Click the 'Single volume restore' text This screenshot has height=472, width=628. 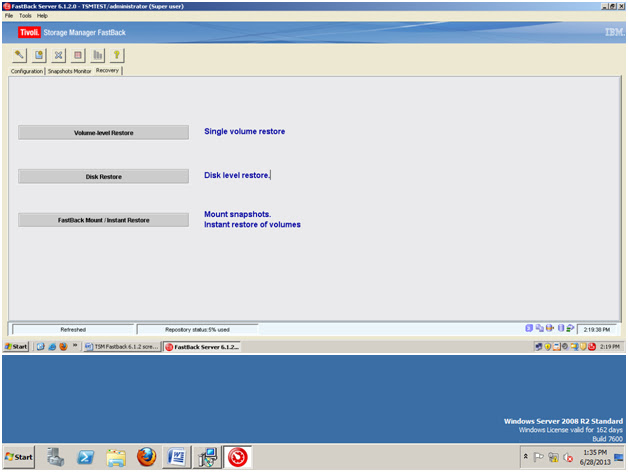pyautogui.click(x=245, y=131)
